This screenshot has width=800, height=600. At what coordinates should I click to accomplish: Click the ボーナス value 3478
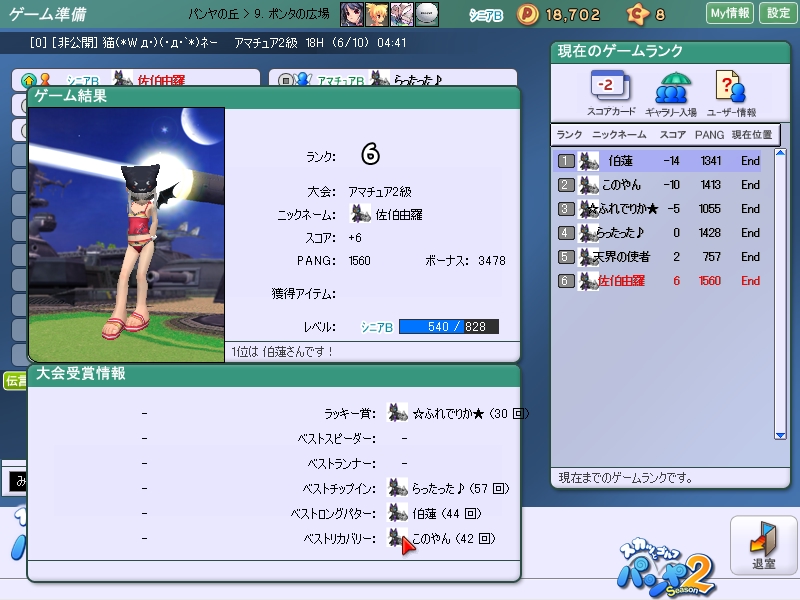(x=492, y=261)
